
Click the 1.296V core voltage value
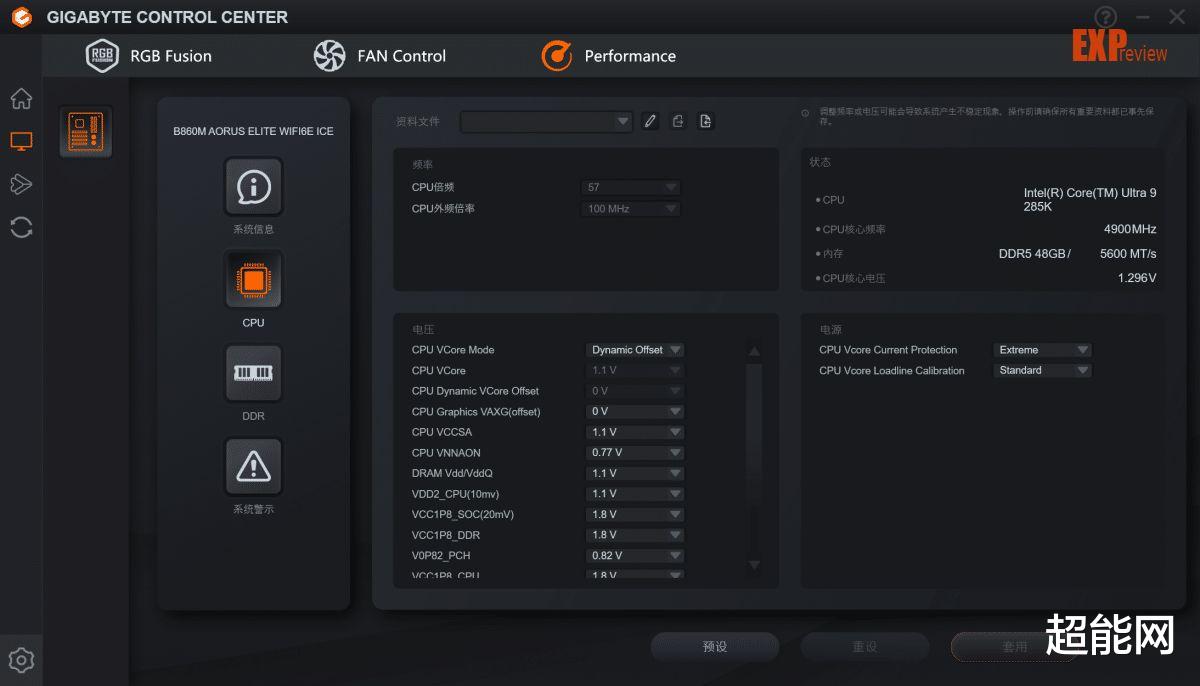1137,278
